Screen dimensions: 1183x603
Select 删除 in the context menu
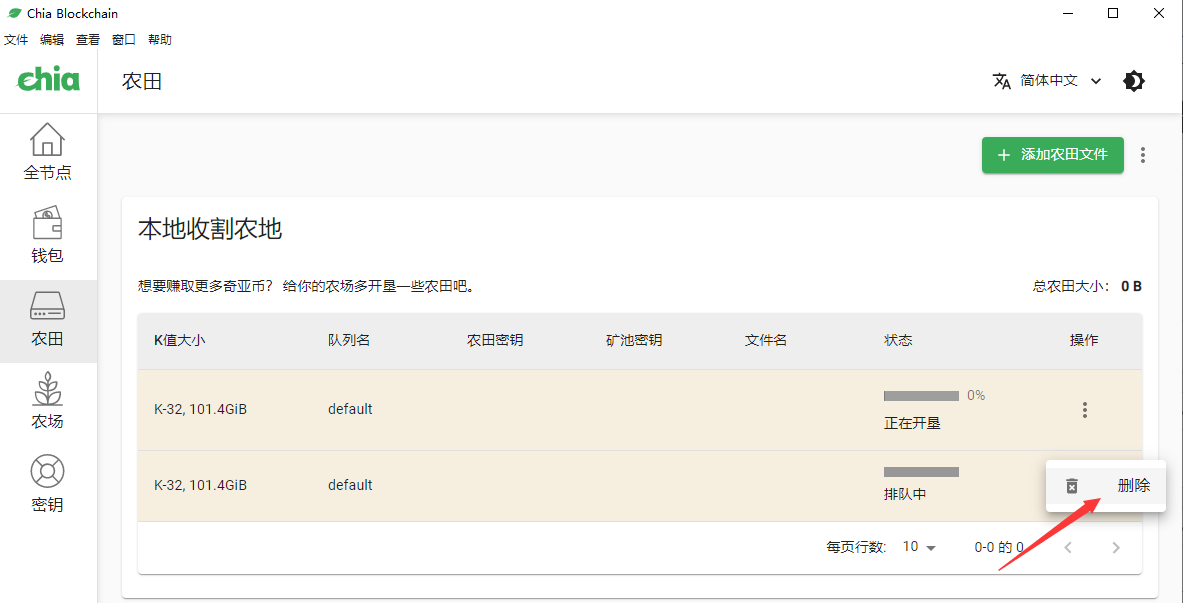click(1133, 486)
